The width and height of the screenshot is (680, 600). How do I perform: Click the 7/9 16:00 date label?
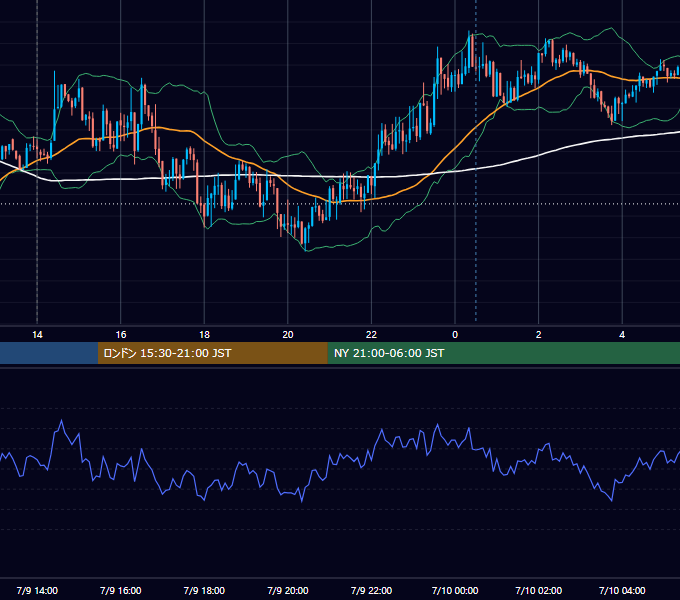coord(121,590)
